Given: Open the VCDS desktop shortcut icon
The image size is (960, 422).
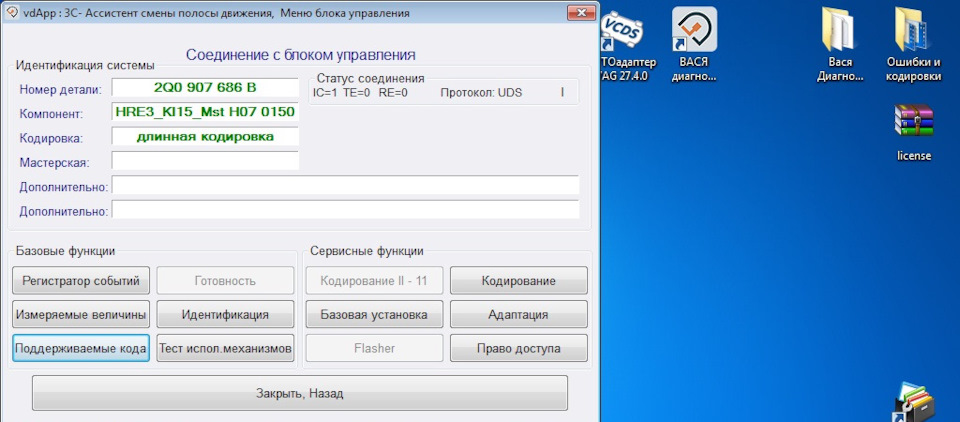Looking at the screenshot, I should (x=621, y=32).
